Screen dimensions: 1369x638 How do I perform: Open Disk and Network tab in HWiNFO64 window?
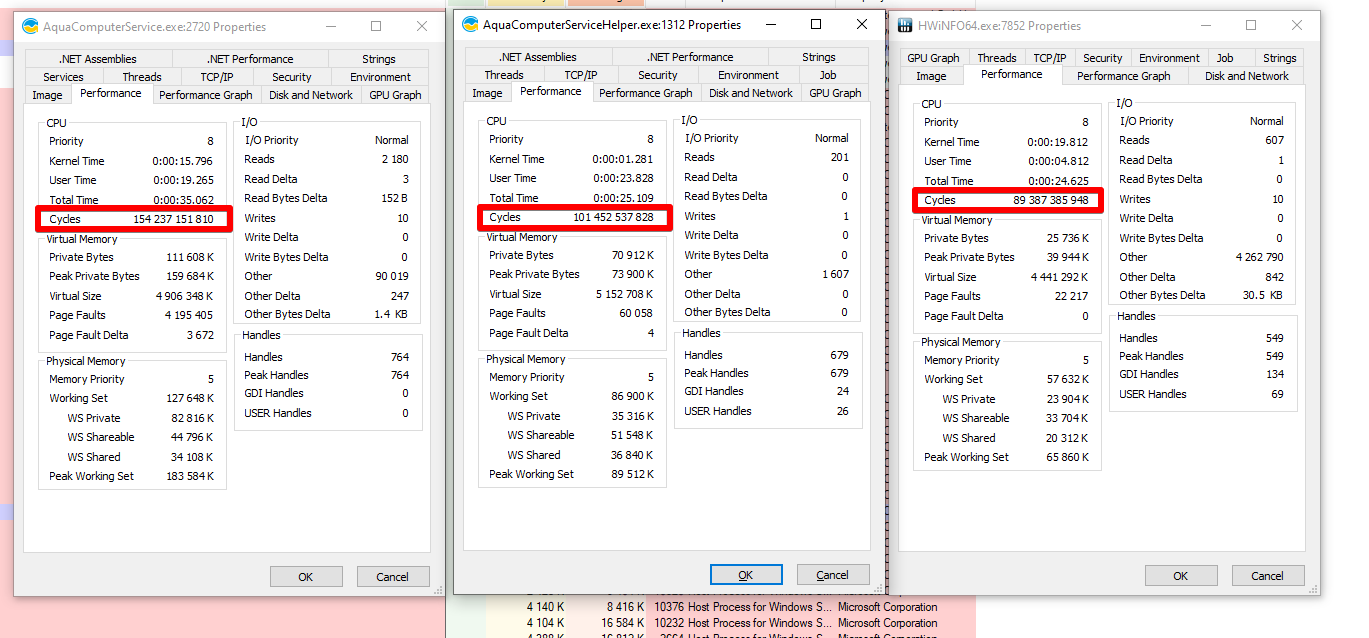coord(1247,76)
